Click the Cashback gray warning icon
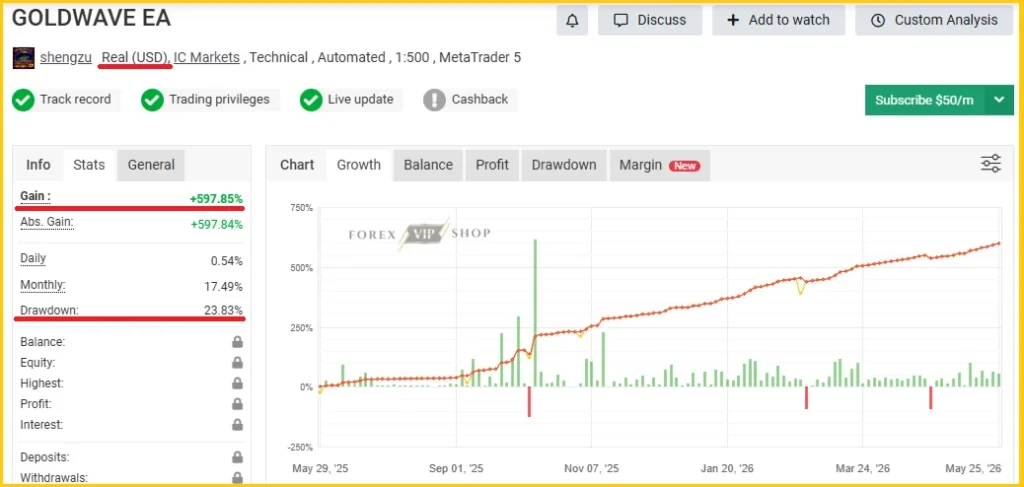The height and width of the screenshot is (487, 1024). click(434, 100)
